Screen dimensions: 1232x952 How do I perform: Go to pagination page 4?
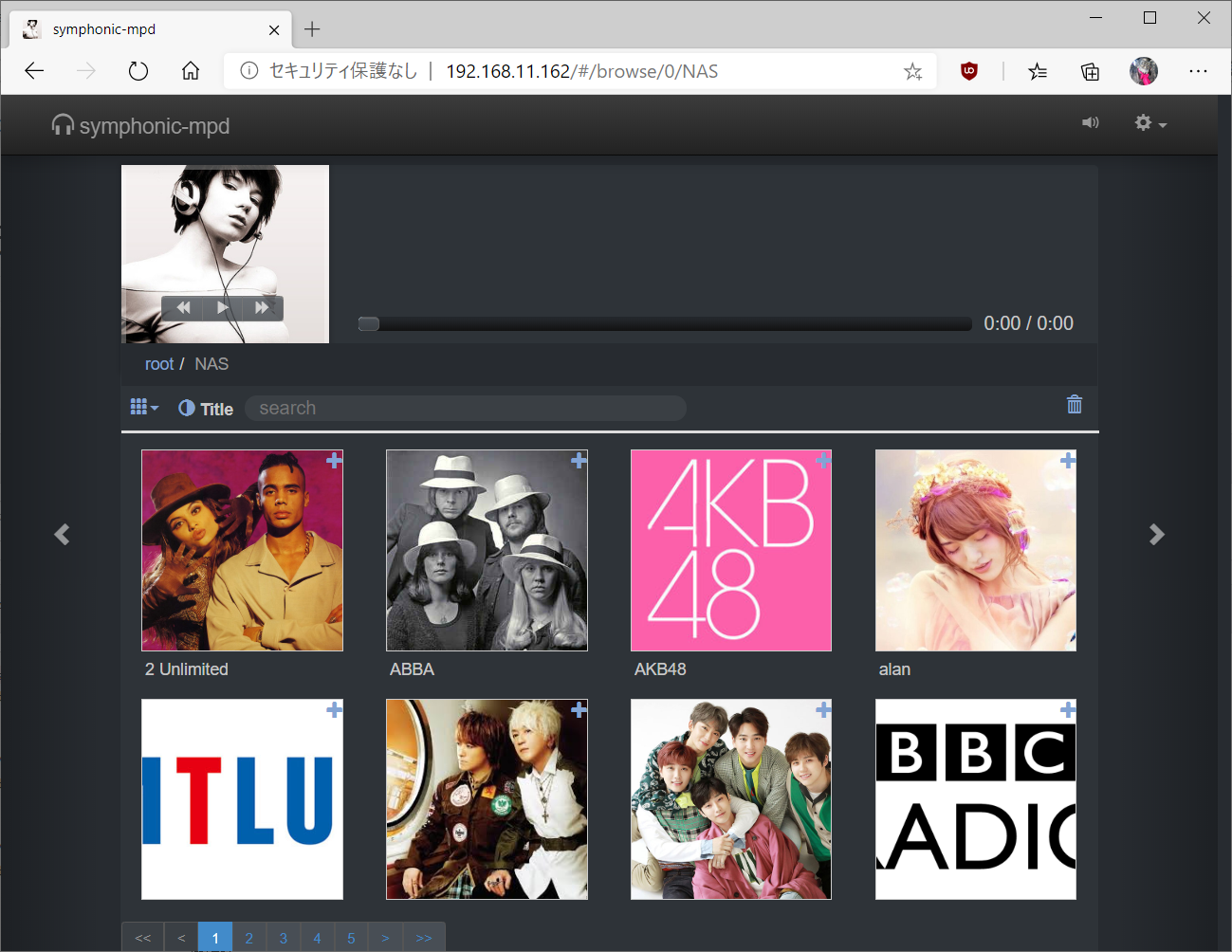(318, 938)
